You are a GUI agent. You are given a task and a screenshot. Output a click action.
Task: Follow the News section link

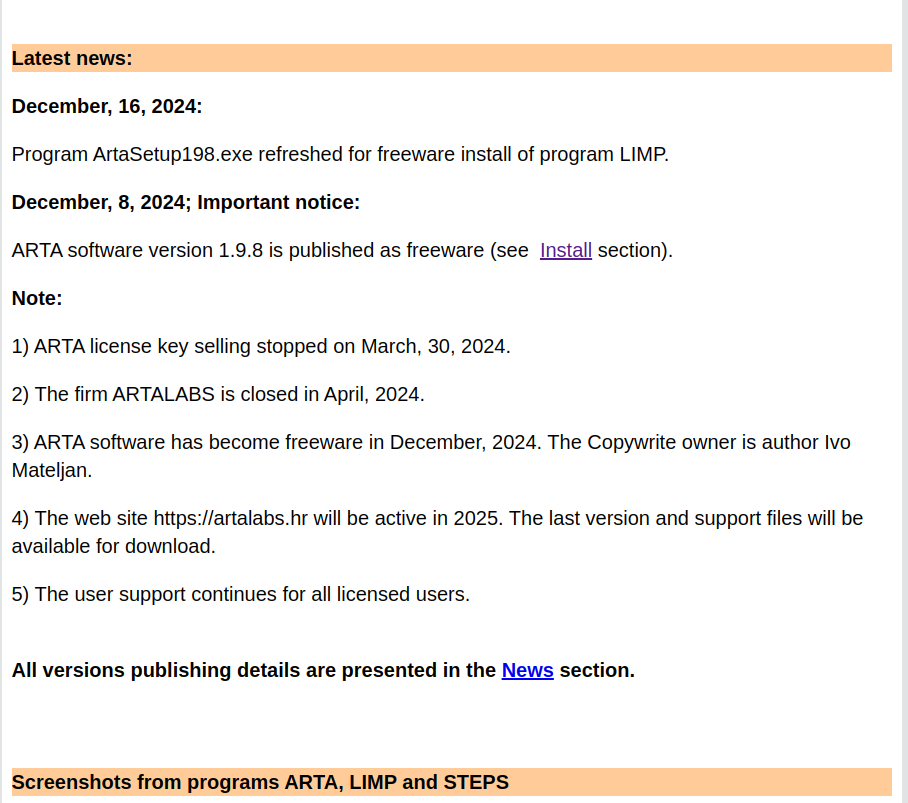(x=528, y=670)
